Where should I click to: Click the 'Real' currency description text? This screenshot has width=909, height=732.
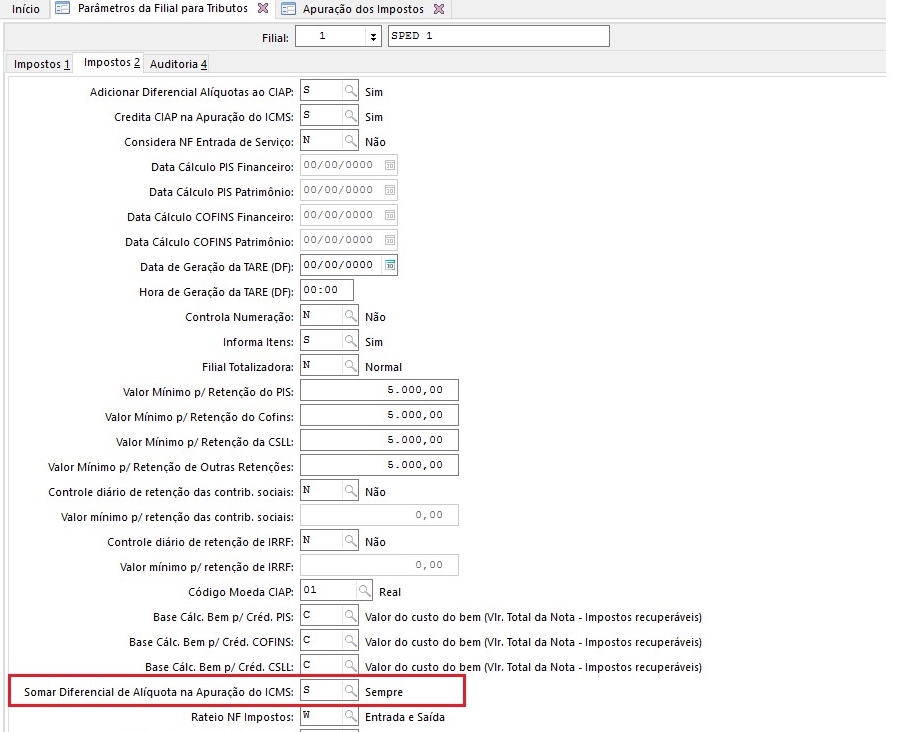pos(390,592)
